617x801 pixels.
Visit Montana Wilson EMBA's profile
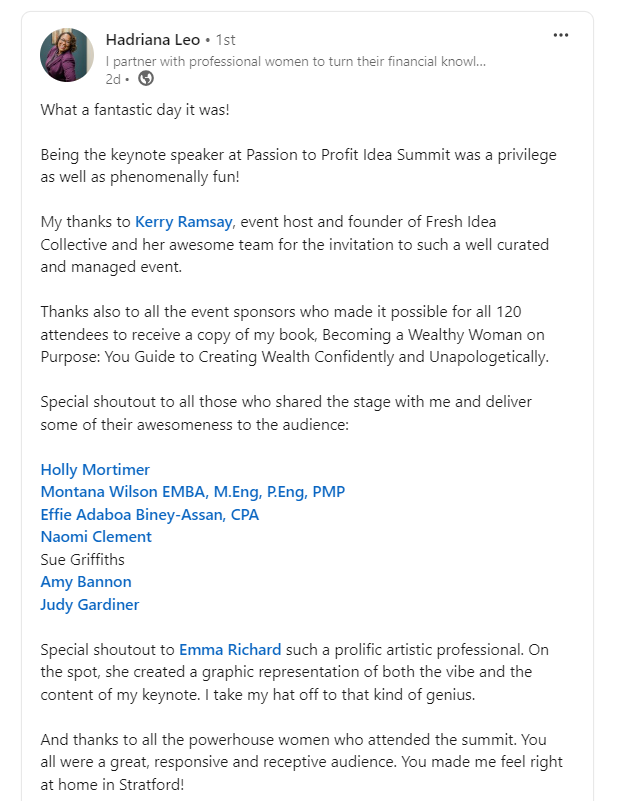[193, 491]
